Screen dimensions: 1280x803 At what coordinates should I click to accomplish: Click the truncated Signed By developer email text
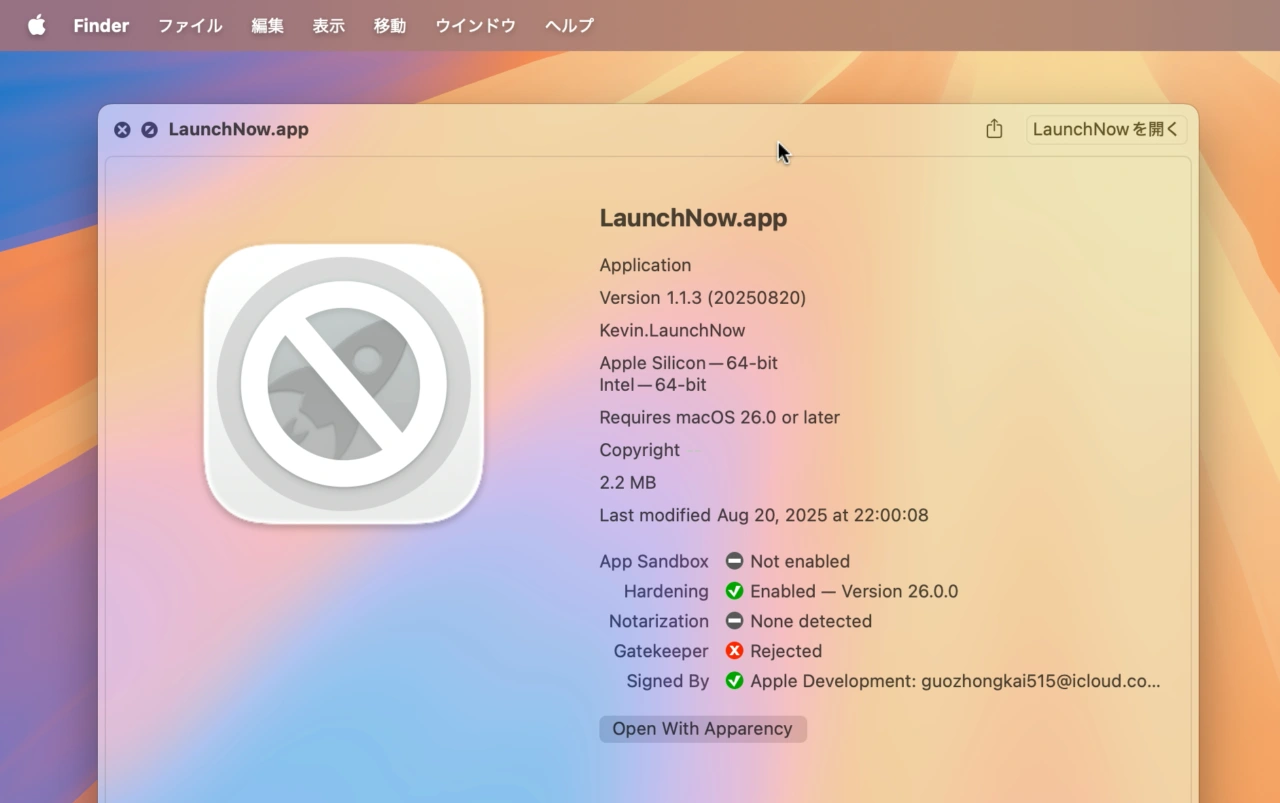tap(955, 681)
